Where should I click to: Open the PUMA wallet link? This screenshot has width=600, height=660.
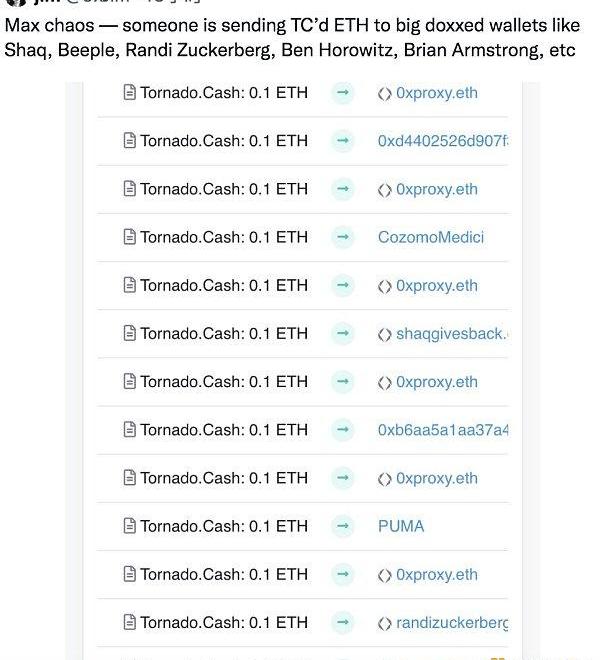[x=401, y=526]
